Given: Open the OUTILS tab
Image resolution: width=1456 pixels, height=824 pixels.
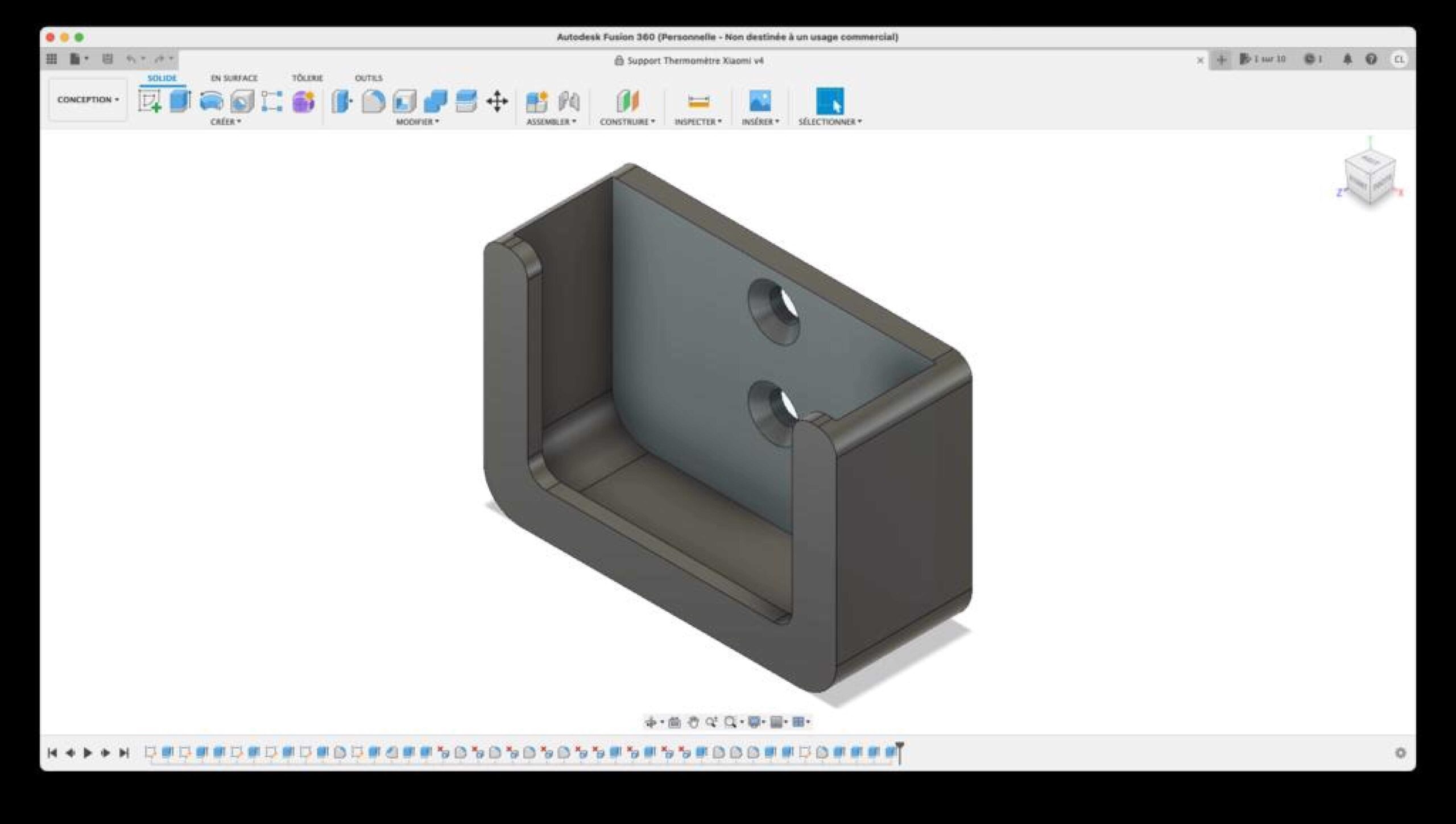Looking at the screenshot, I should [369, 78].
